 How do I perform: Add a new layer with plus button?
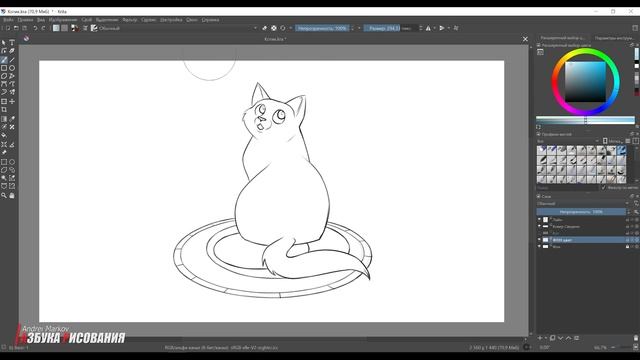[540, 338]
